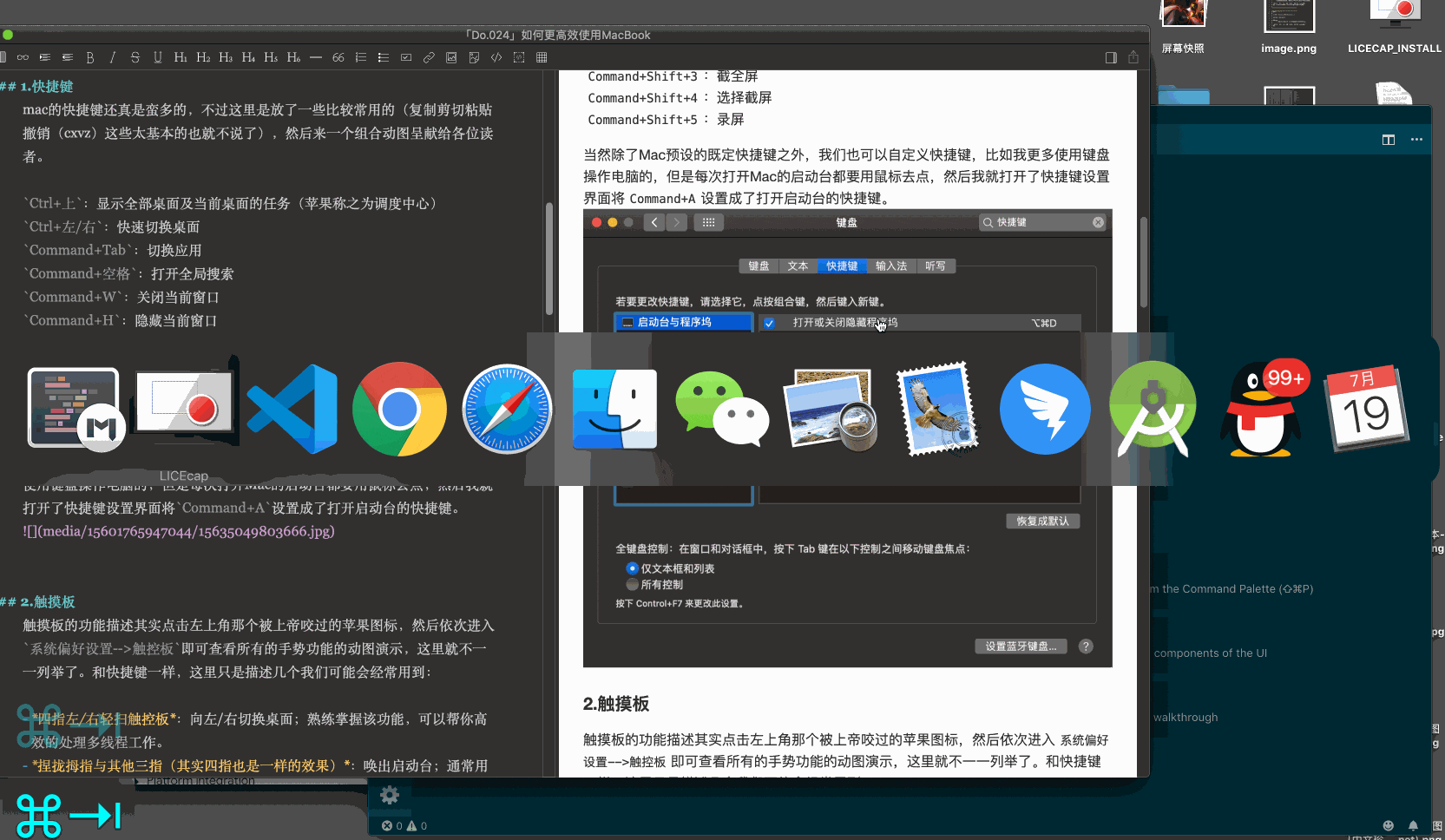
Task: Apply strikethrough formatting in toolbar
Action: (135, 57)
